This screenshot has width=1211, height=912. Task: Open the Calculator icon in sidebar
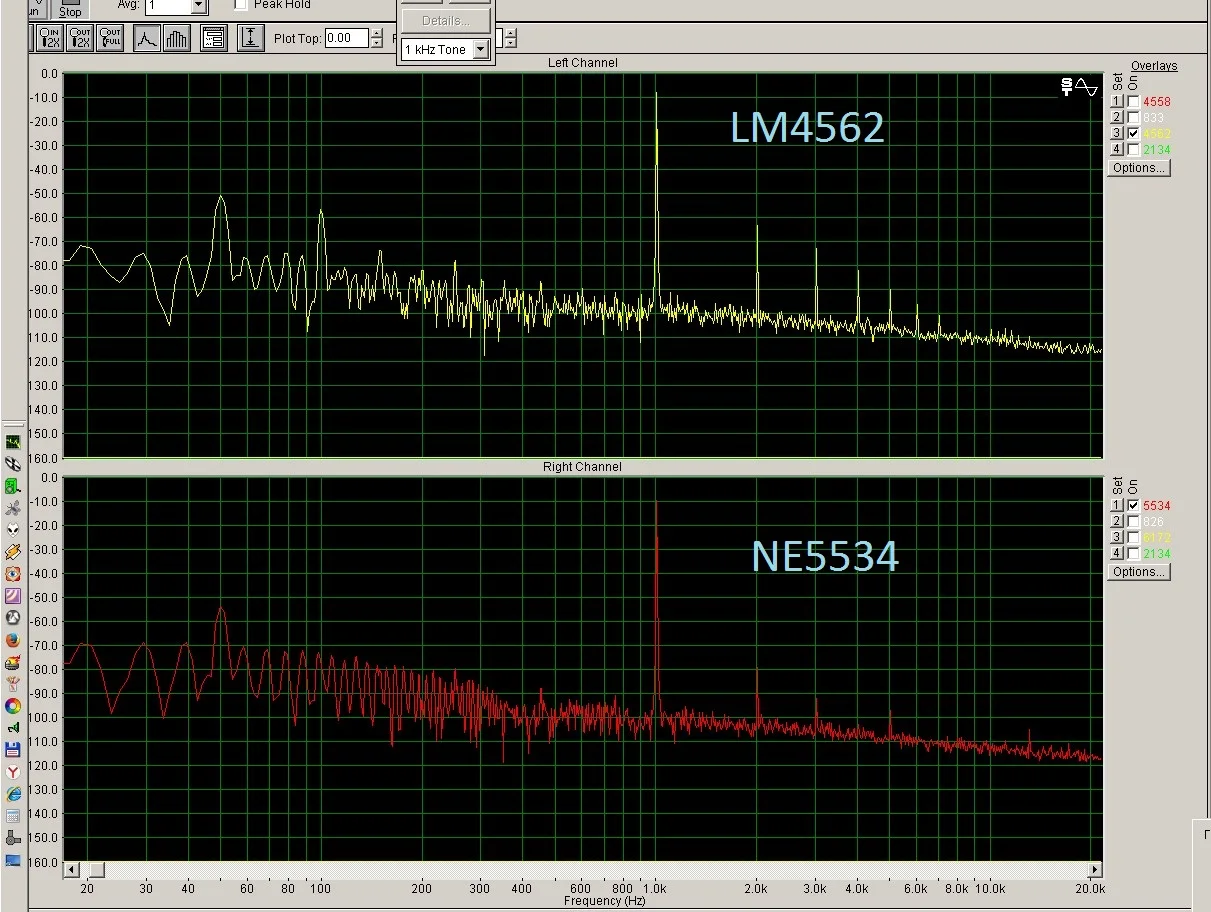point(13,816)
